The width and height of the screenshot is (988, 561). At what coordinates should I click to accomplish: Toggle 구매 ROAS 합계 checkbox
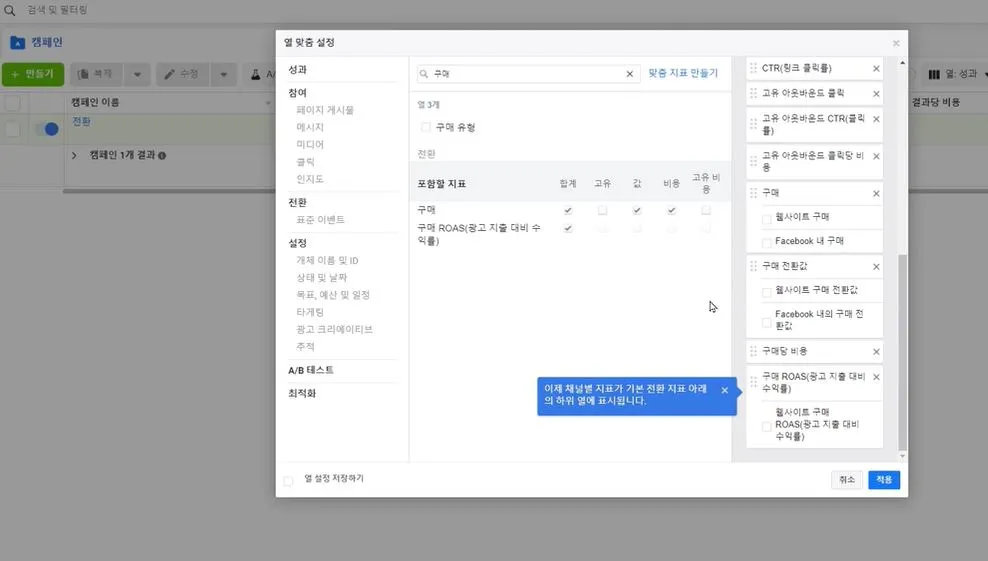pyautogui.click(x=568, y=228)
